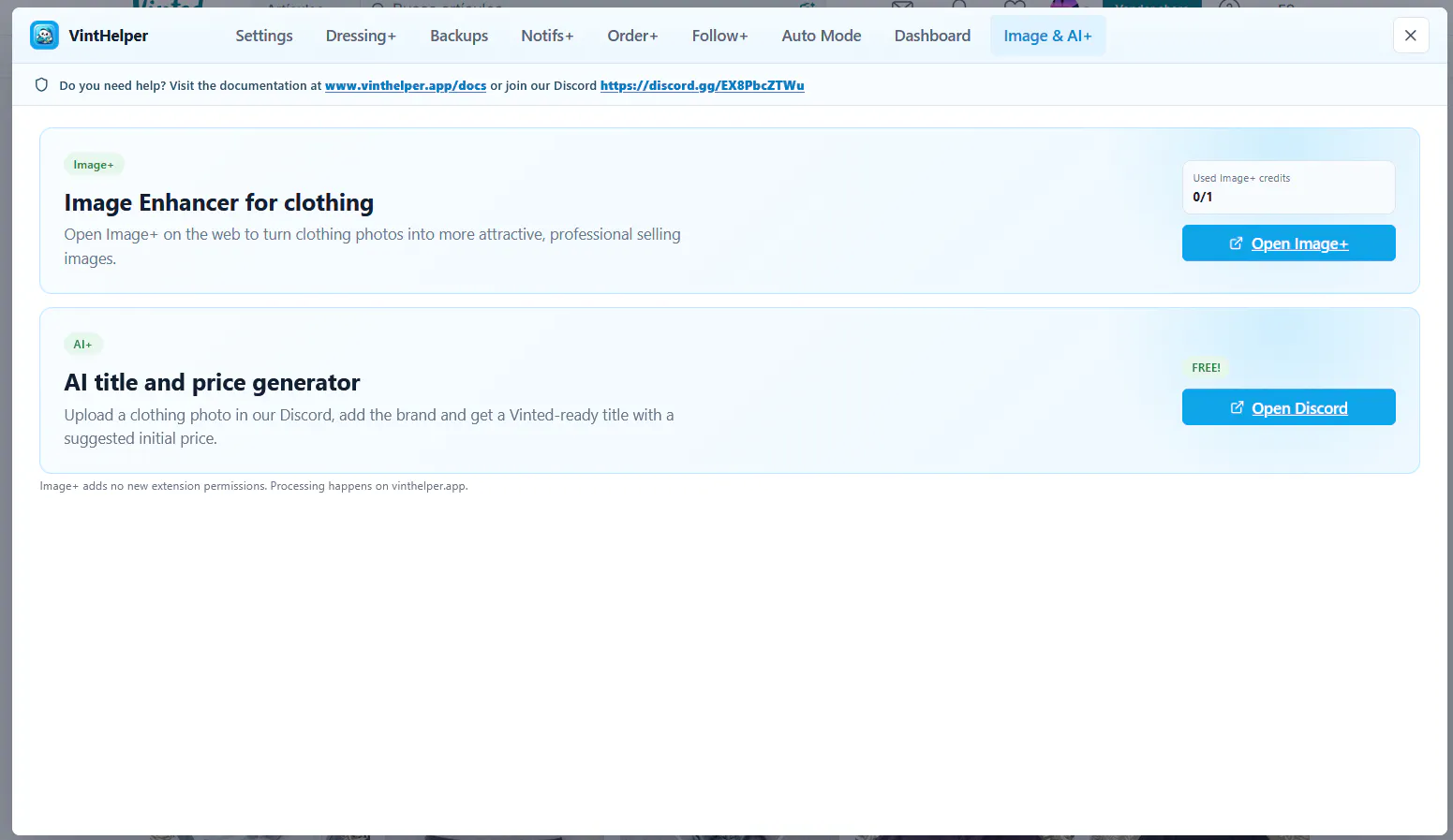The height and width of the screenshot is (840, 1453).
Task: Click the Image+ green badge
Action: 94,165
